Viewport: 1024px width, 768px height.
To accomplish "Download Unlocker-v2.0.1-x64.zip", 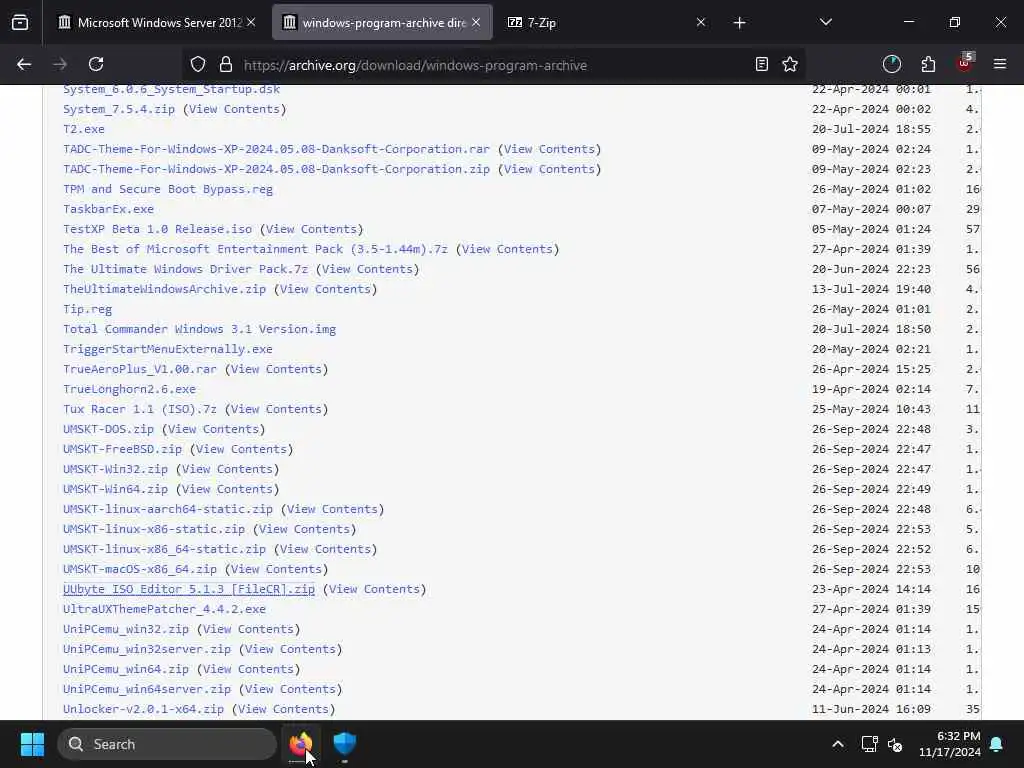I will point(144,709).
